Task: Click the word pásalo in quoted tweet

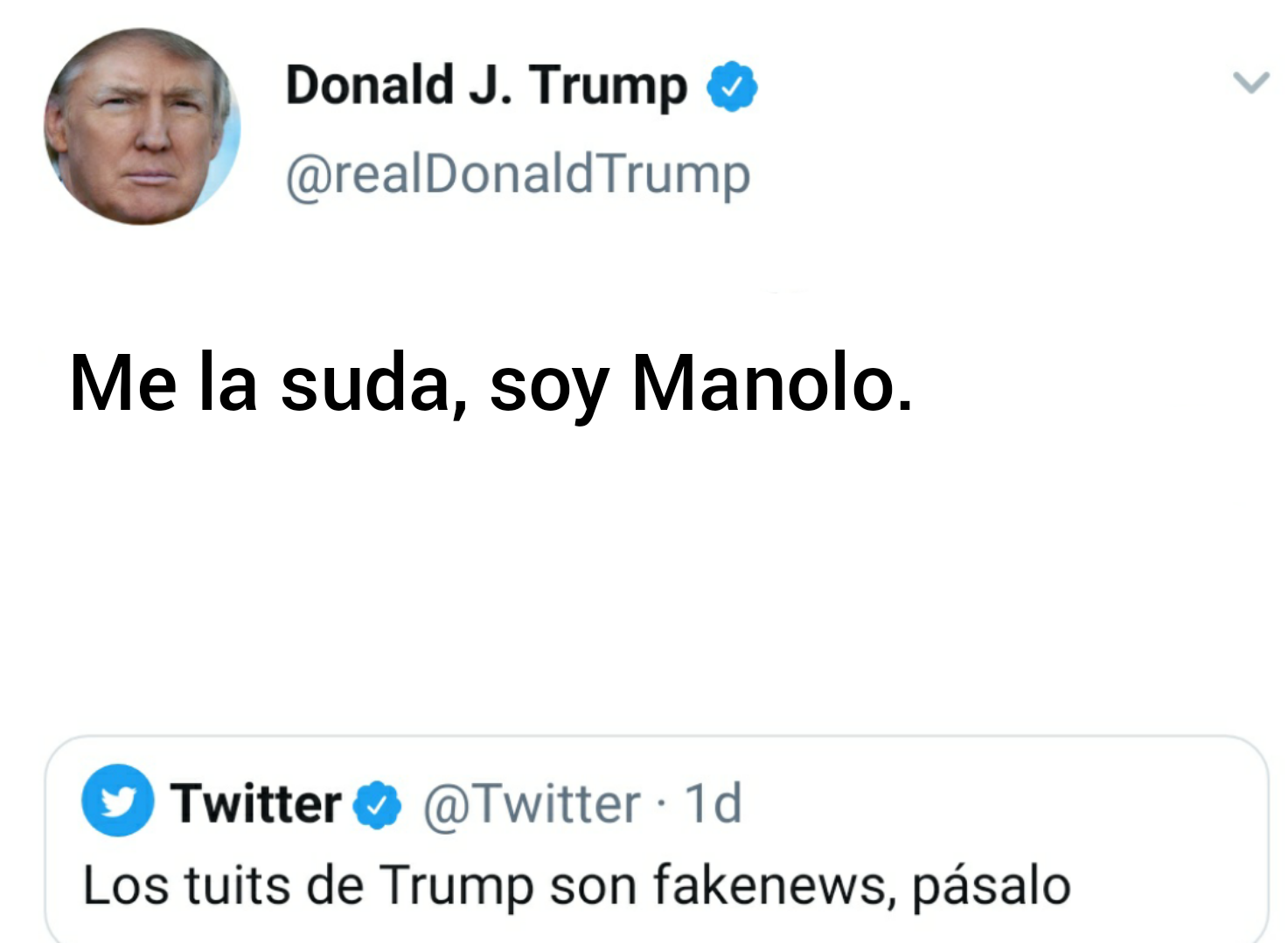Action: point(991,886)
